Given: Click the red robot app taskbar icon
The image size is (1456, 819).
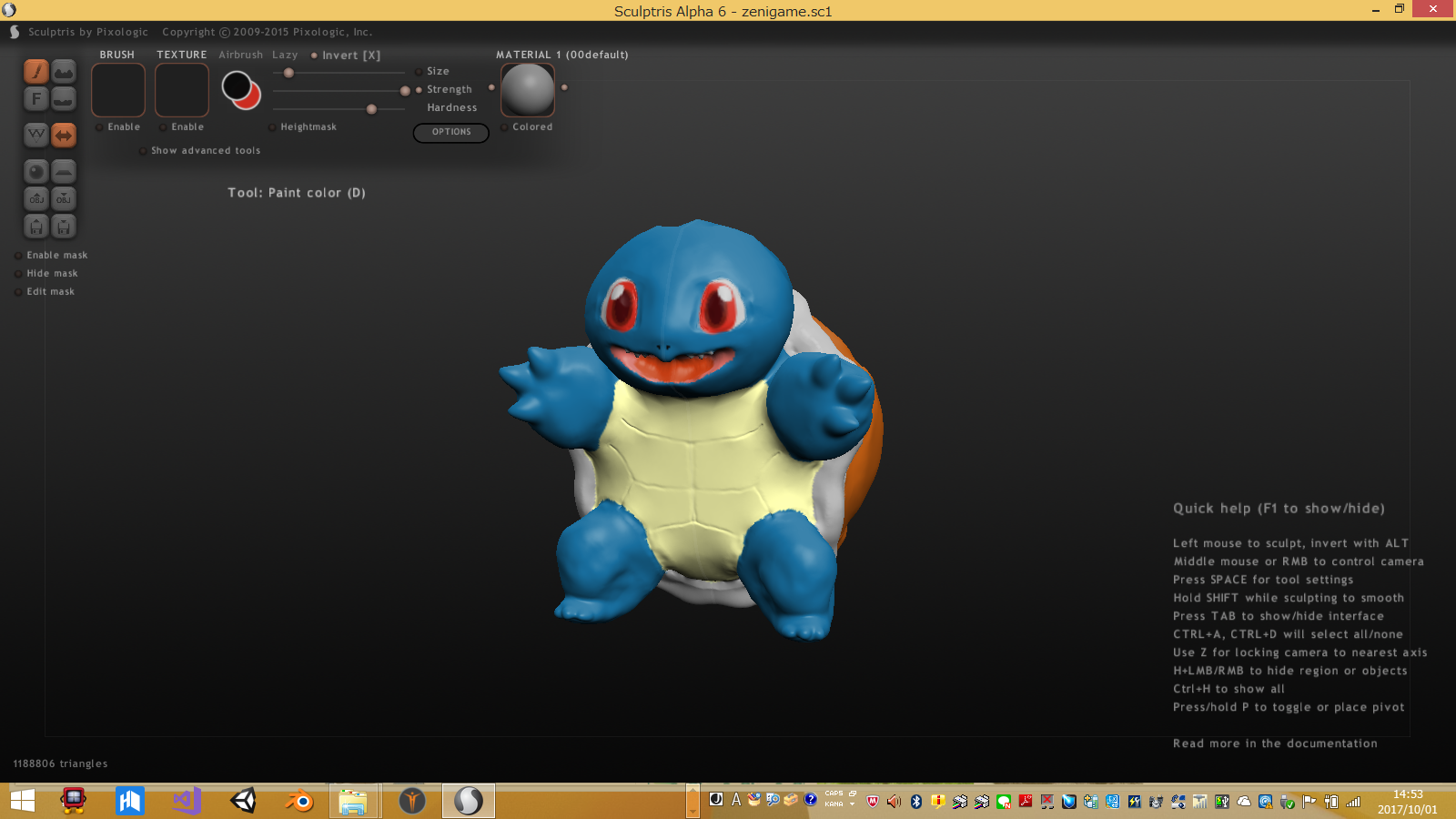Looking at the screenshot, I should click(x=73, y=801).
